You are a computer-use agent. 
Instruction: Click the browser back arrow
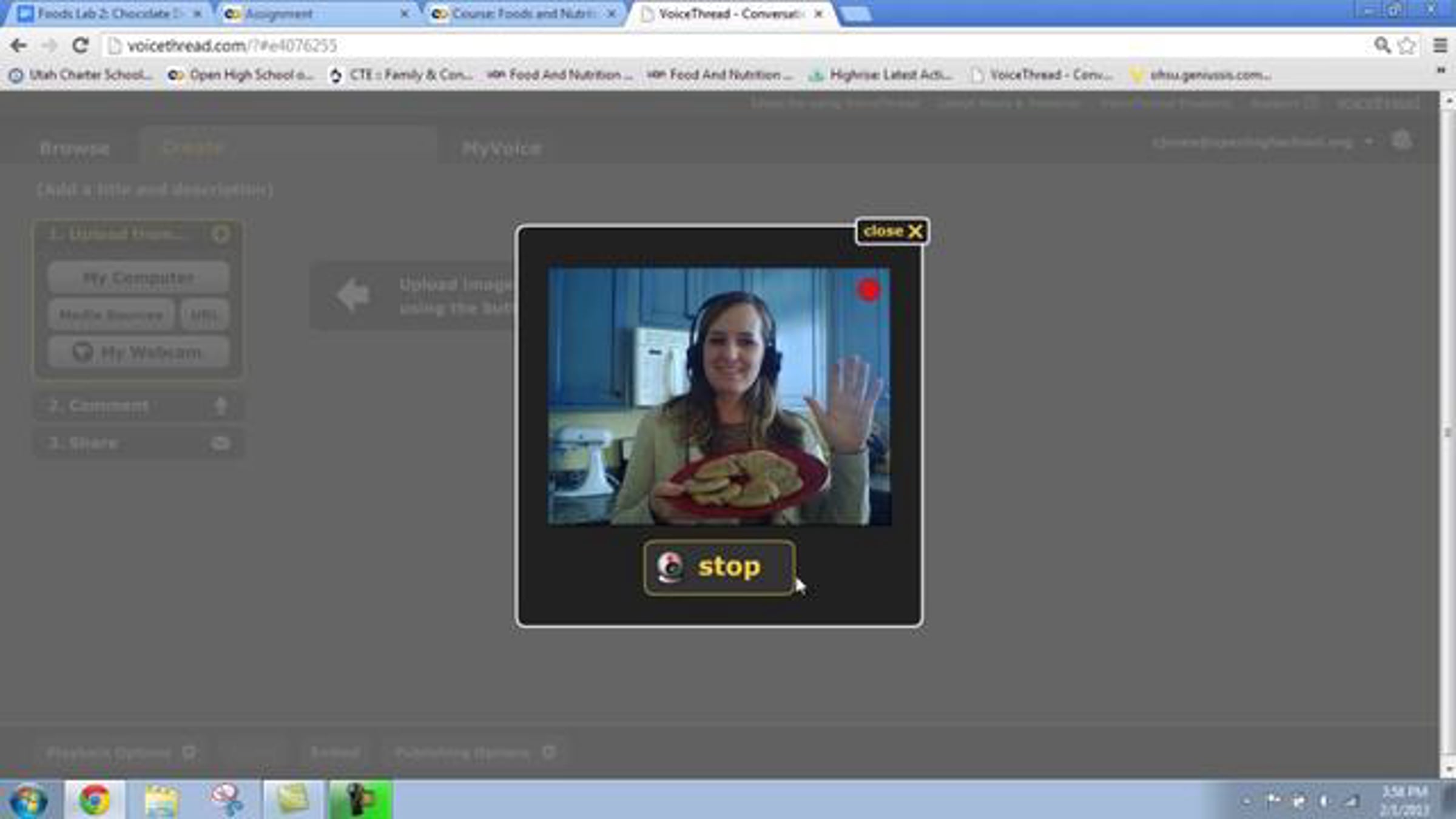click(18, 45)
